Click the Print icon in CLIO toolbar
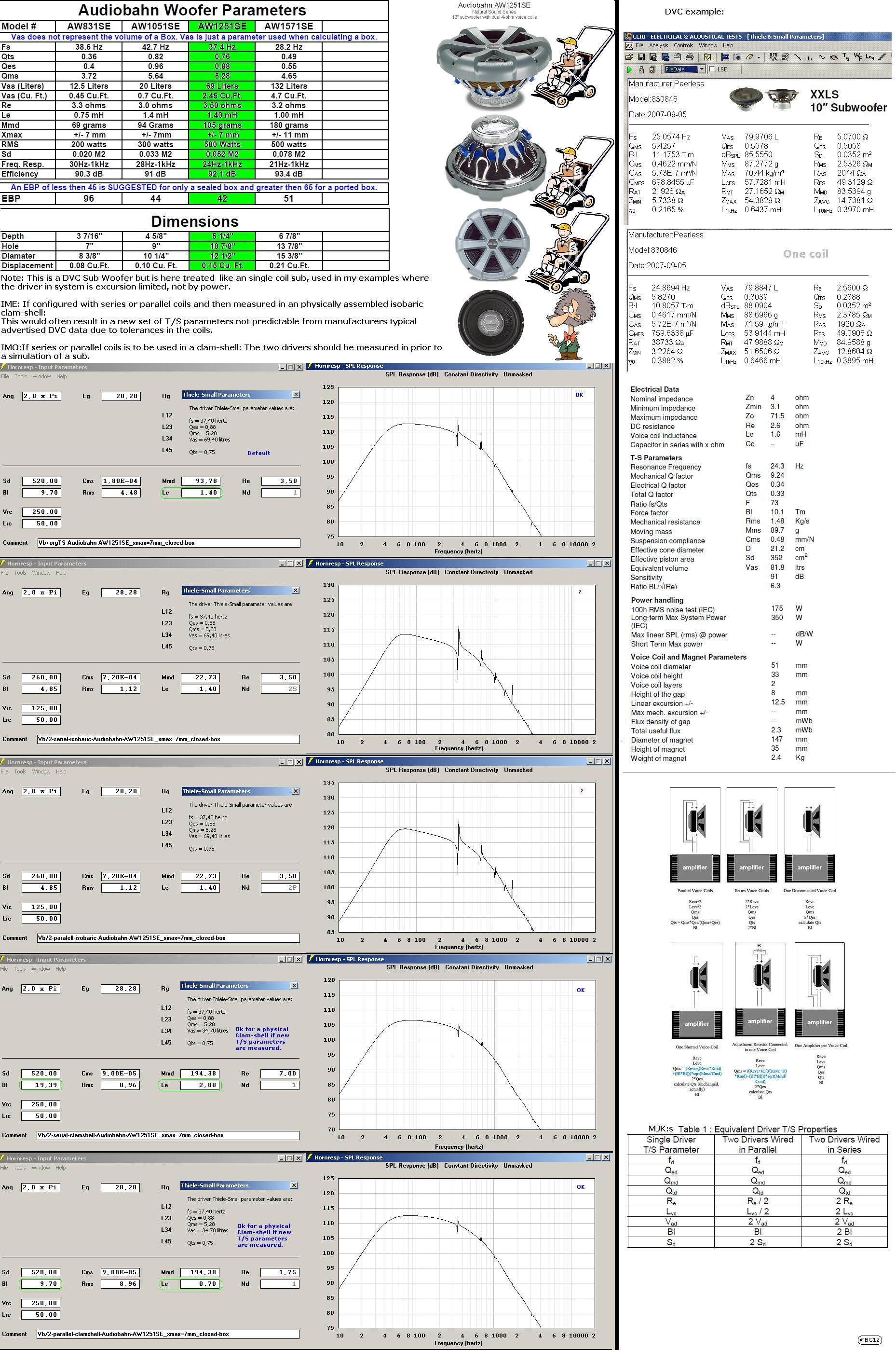This screenshot has width=896, height=1350. pos(690,57)
